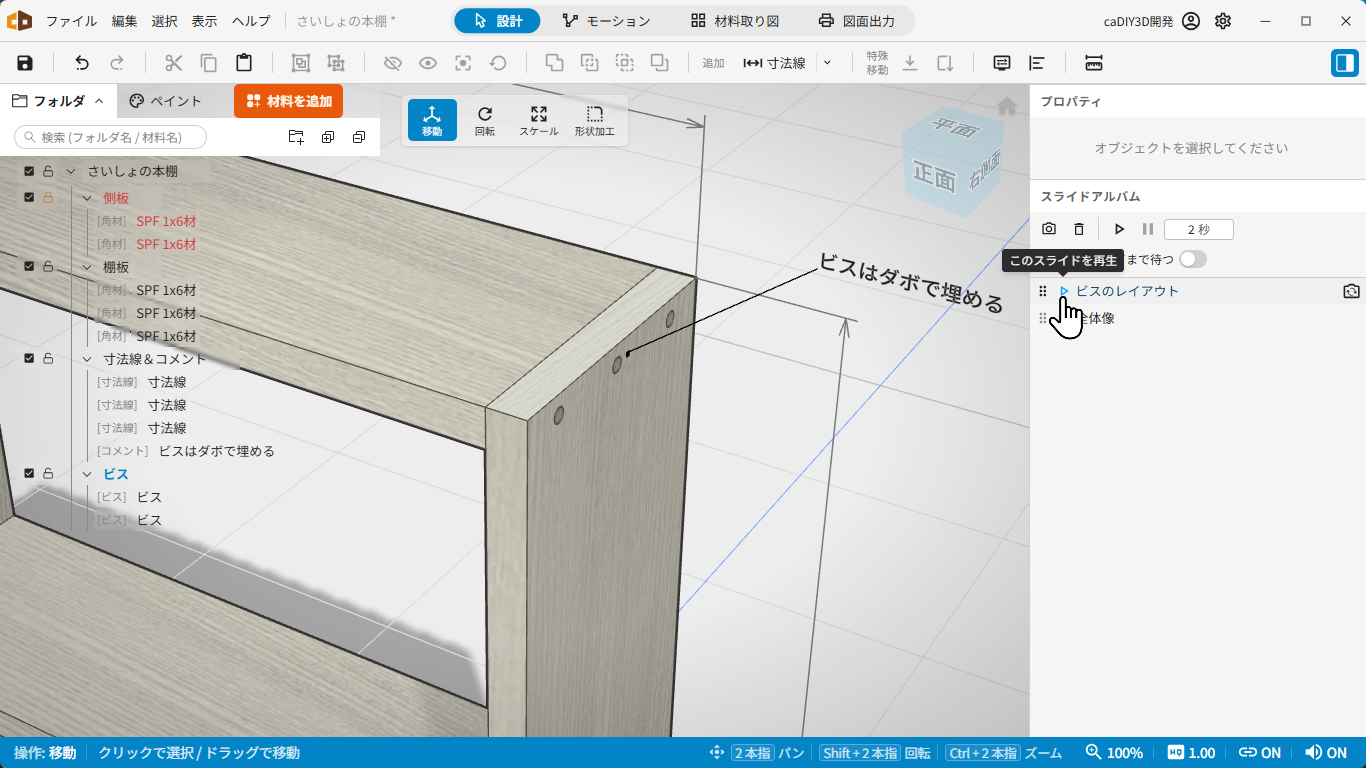The height and width of the screenshot is (768, 1366).
Task: Click the home view icon in viewport
Action: [x=1007, y=106]
